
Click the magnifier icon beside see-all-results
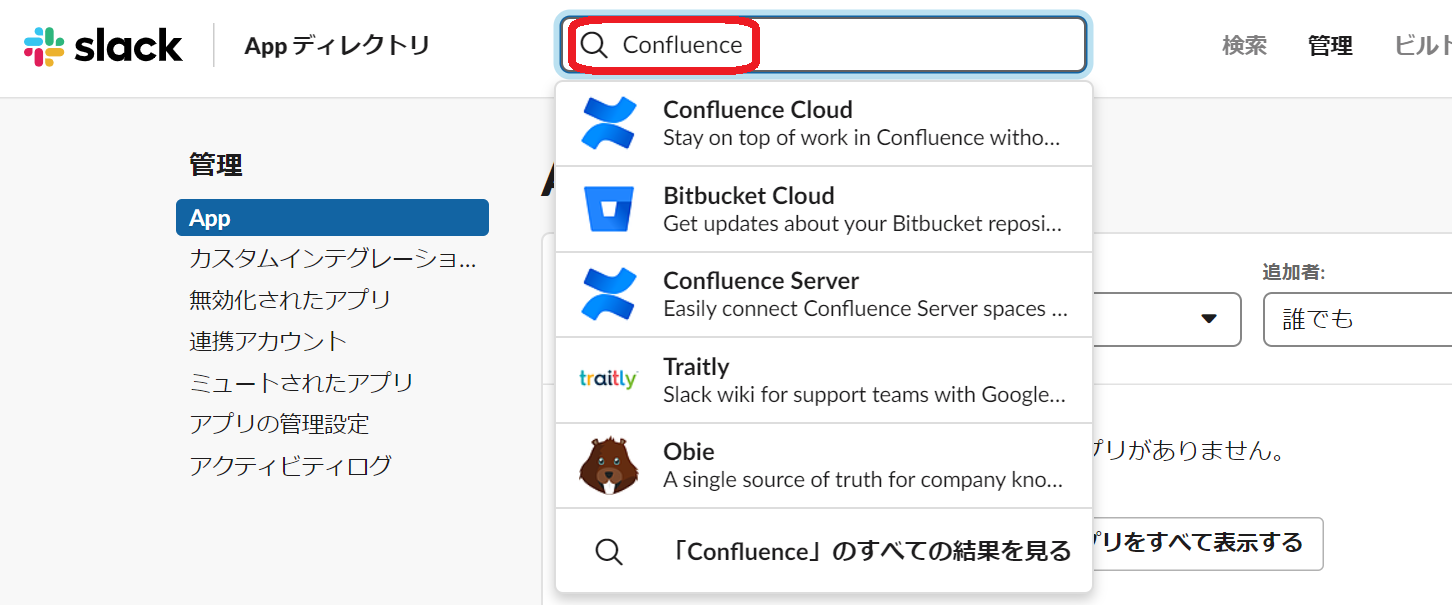609,551
